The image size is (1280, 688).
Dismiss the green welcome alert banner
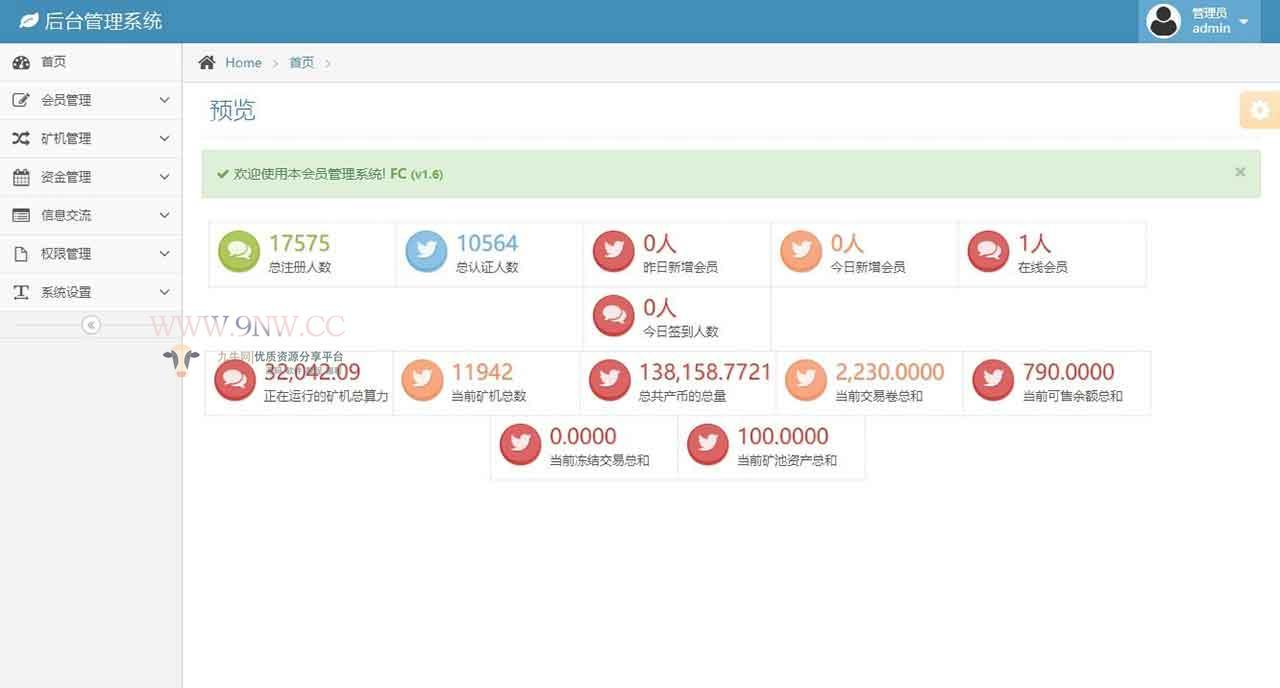click(x=1240, y=172)
